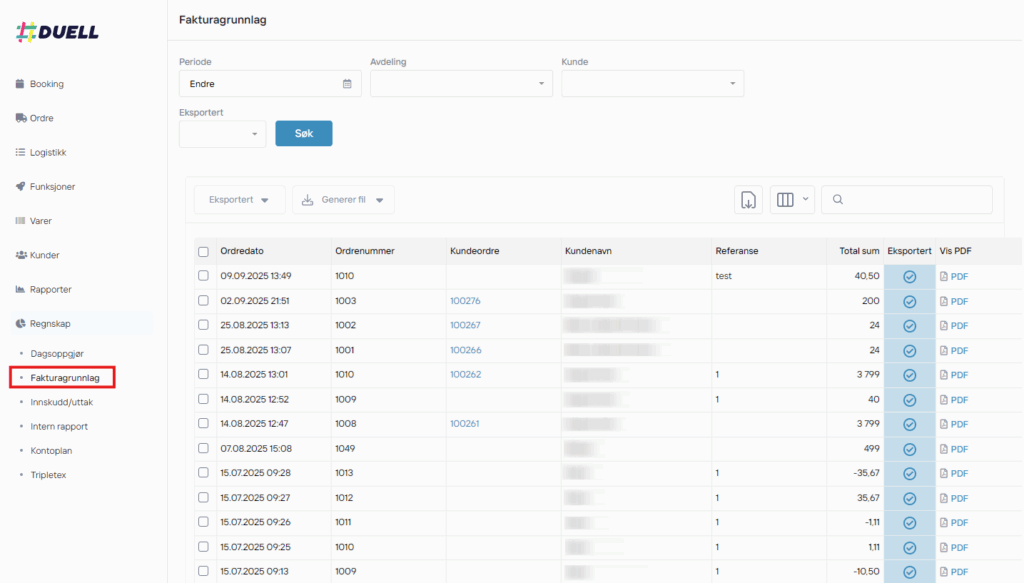Open Booking in the sidebar
Viewport: 1024px width, 583px height.
point(46,84)
